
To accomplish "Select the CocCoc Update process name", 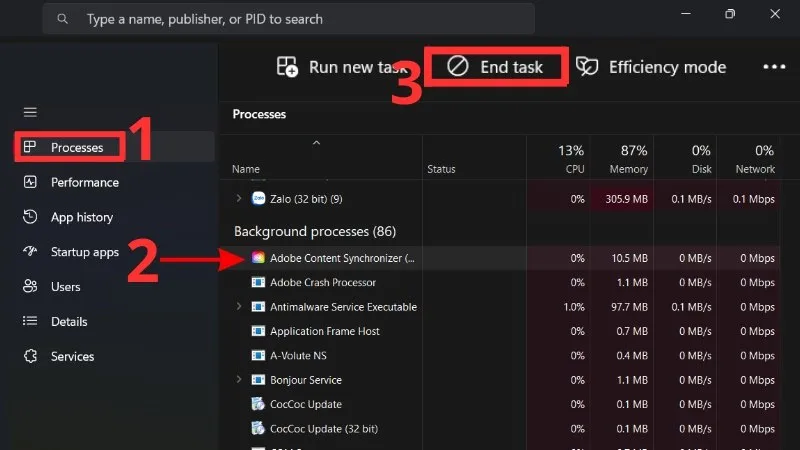I will [x=306, y=404].
